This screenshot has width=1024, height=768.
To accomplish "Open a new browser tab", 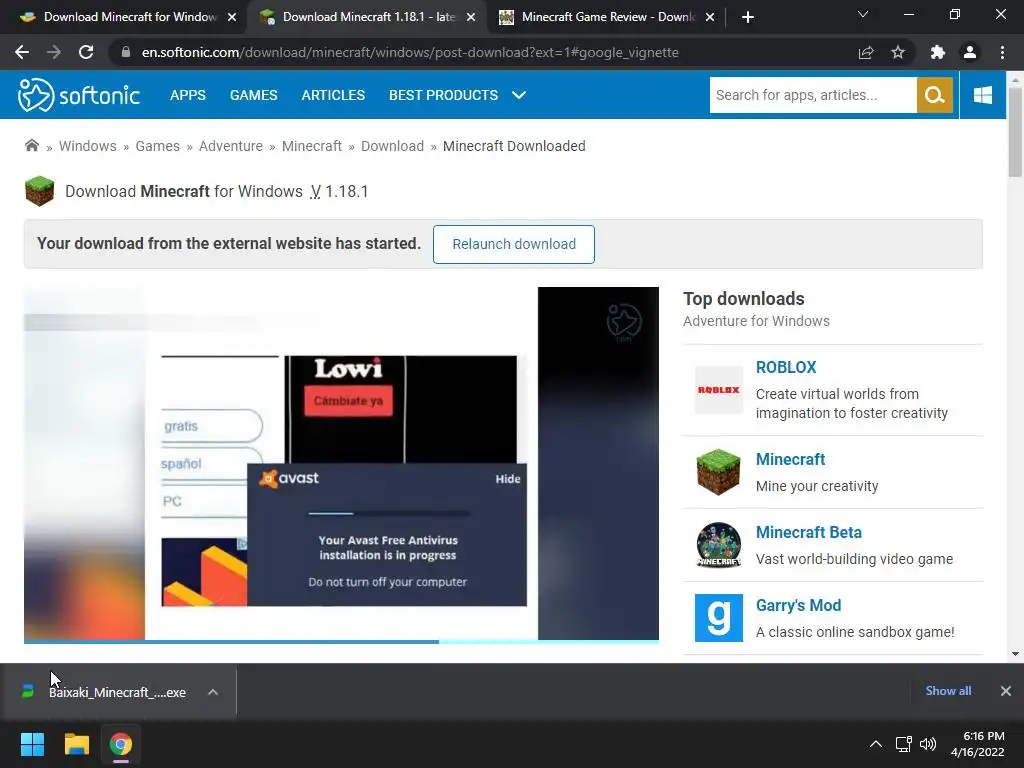I will click(x=748, y=17).
